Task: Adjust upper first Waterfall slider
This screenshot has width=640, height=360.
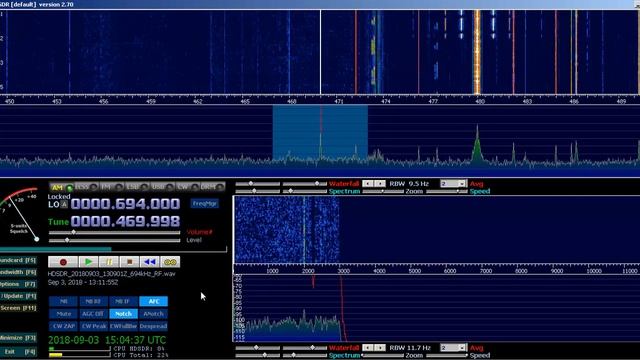Action: 258,184
